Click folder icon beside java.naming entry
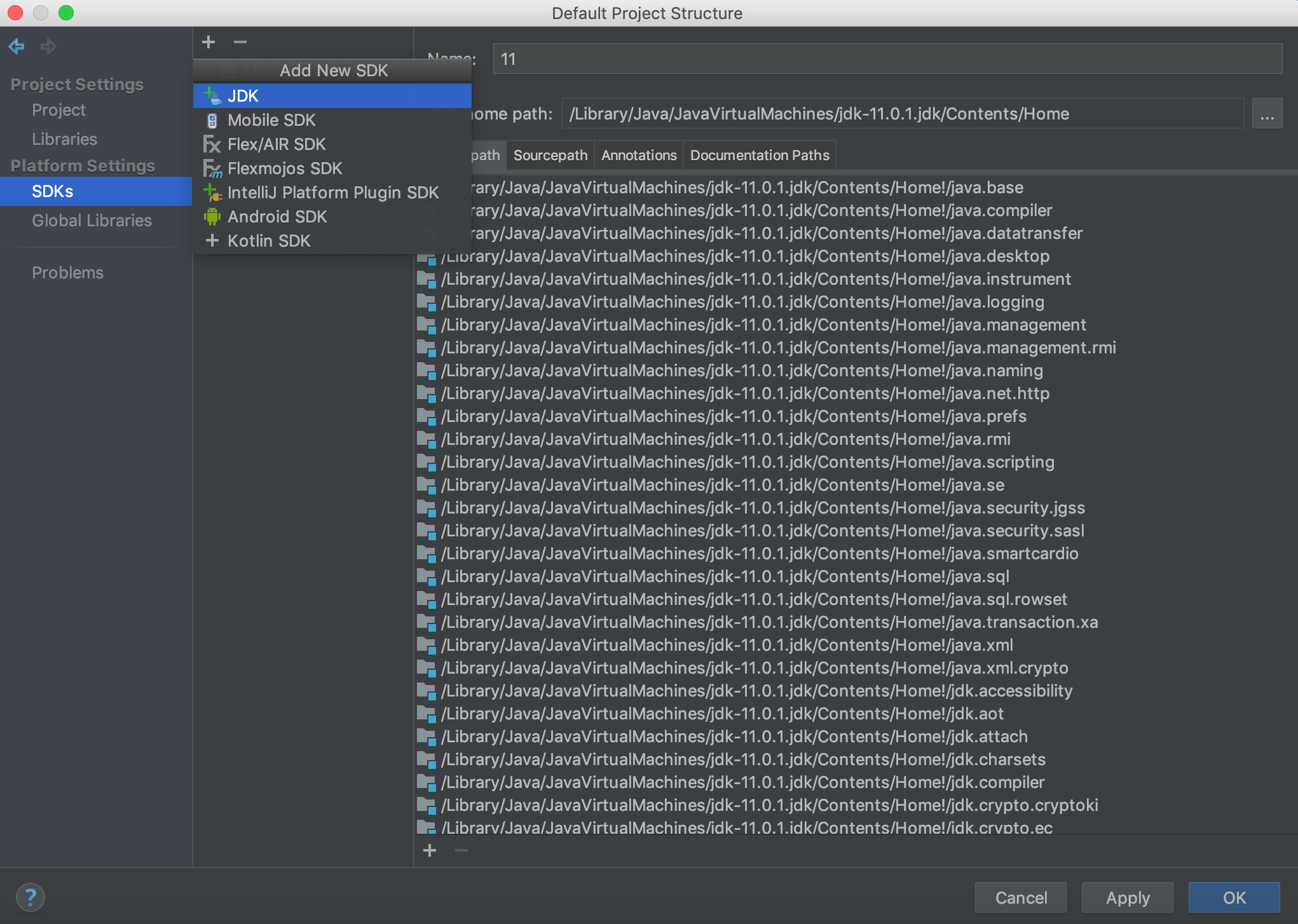The height and width of the screenshot is (924, 1298). click(426, 370)
